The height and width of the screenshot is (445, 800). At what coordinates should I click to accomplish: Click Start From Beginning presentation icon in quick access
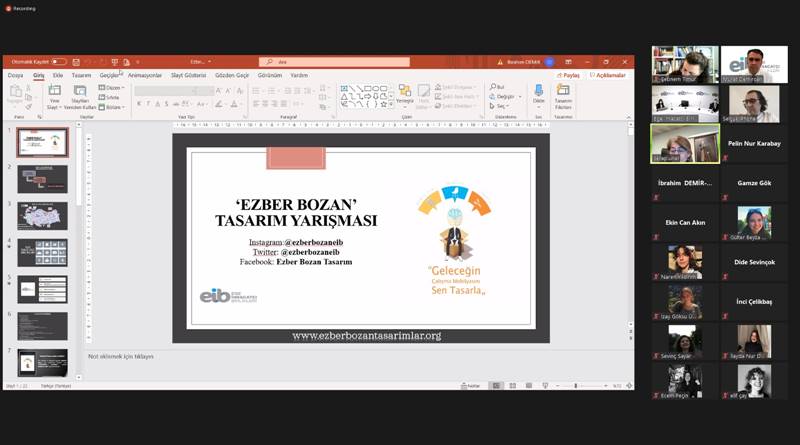(x=115, y=62)
